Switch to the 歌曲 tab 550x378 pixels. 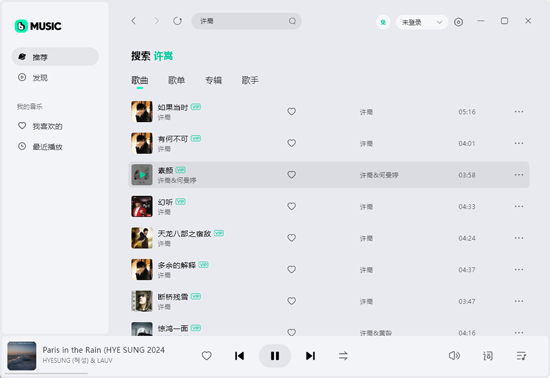click(140, 80)
